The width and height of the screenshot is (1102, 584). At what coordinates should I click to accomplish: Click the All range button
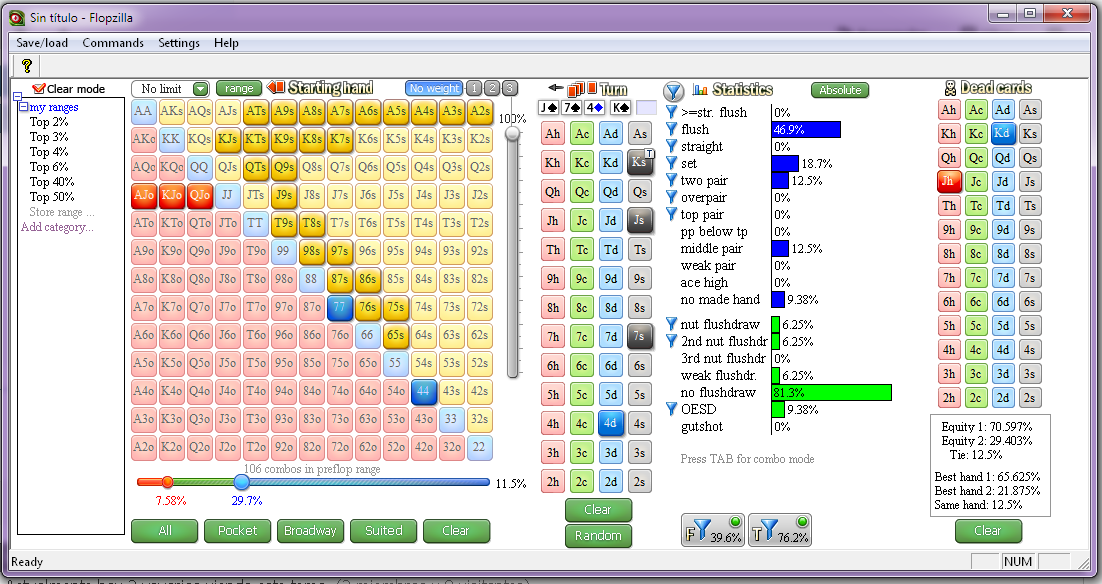(164, 531)
